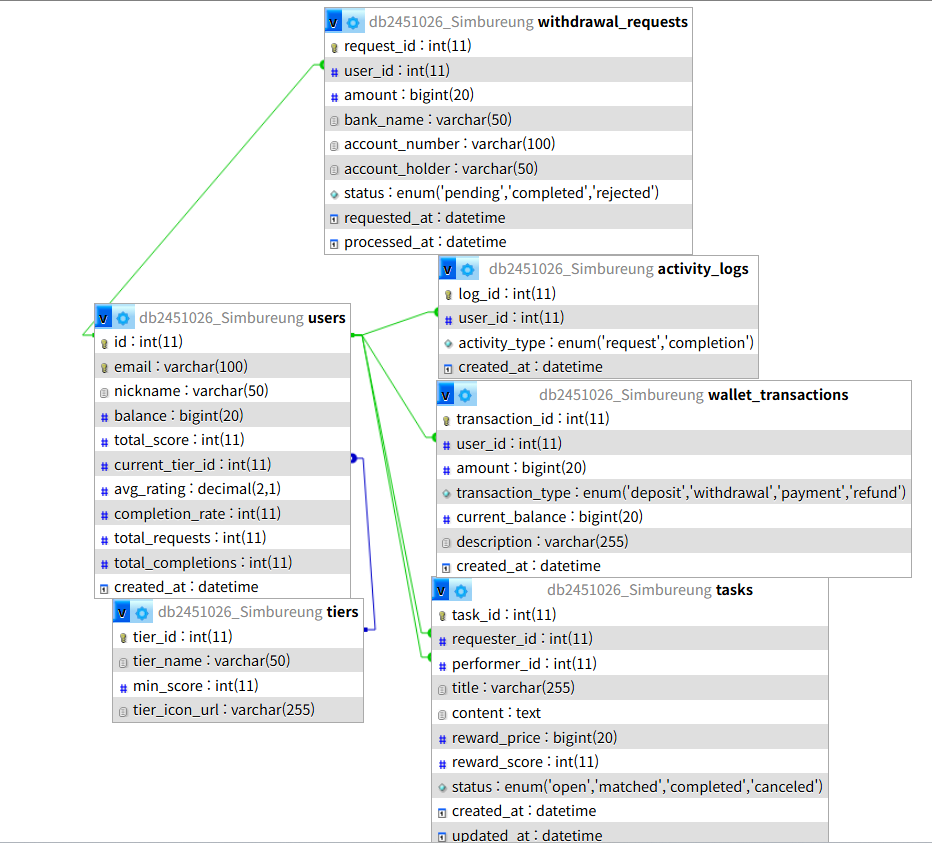Click the primary key icon beside request_id
The image size is (932, 843).
tap(334, 46)
